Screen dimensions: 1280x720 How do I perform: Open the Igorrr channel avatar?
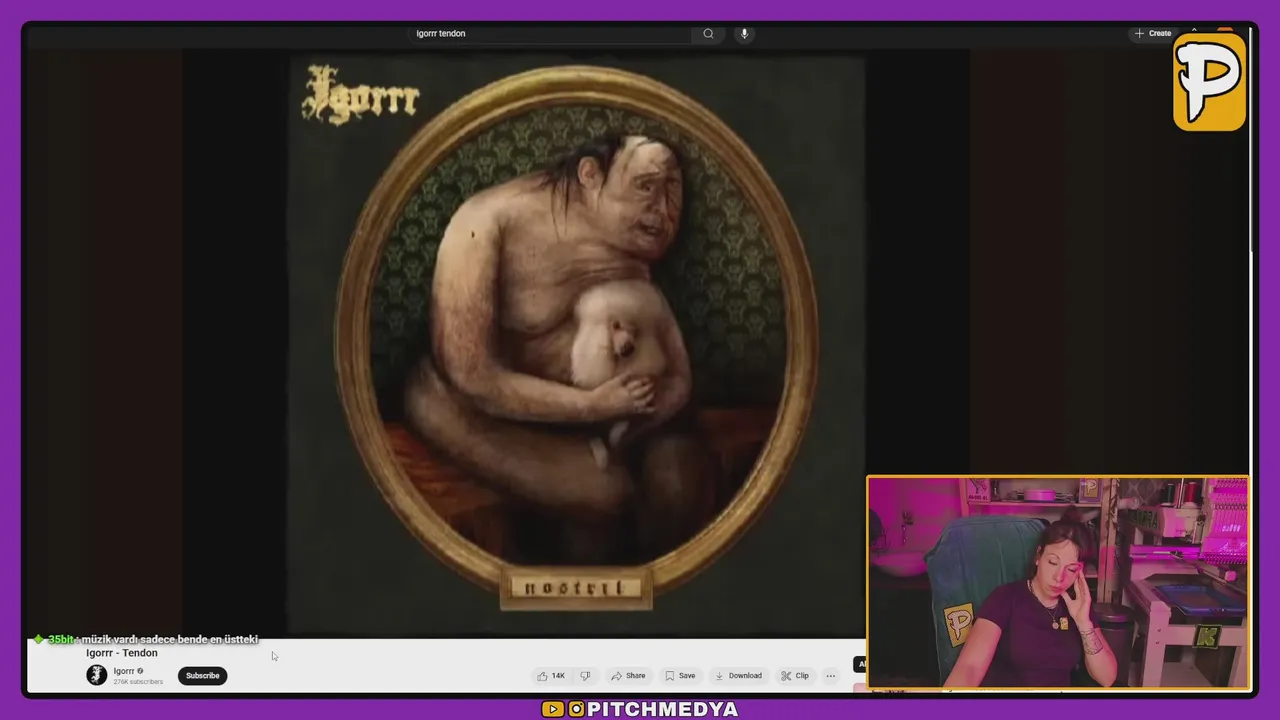pyautogui.click(x=96, y=675)
